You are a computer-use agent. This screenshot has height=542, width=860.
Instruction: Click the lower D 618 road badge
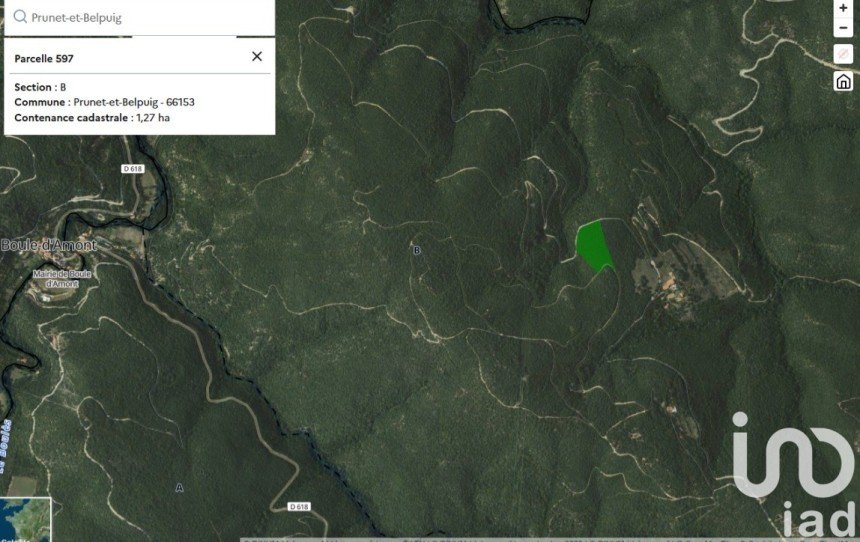tap(298, 507)
